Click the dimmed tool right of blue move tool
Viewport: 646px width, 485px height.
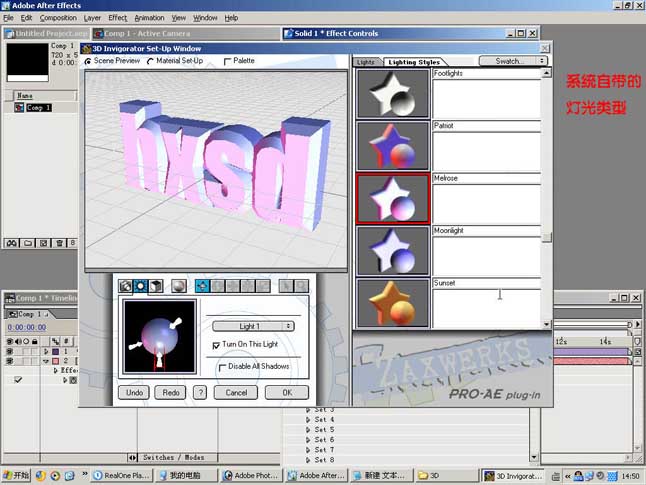tap(218, 286)
